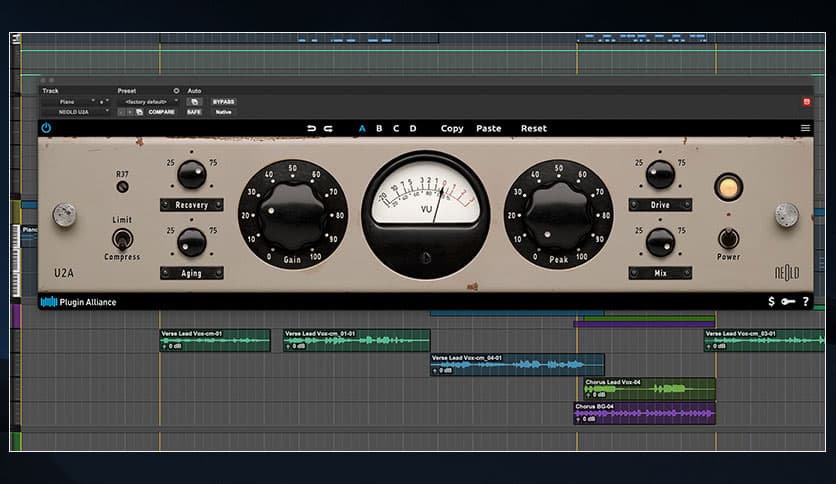
Task: Click the COMPARE button
Action: pos(162,112)
